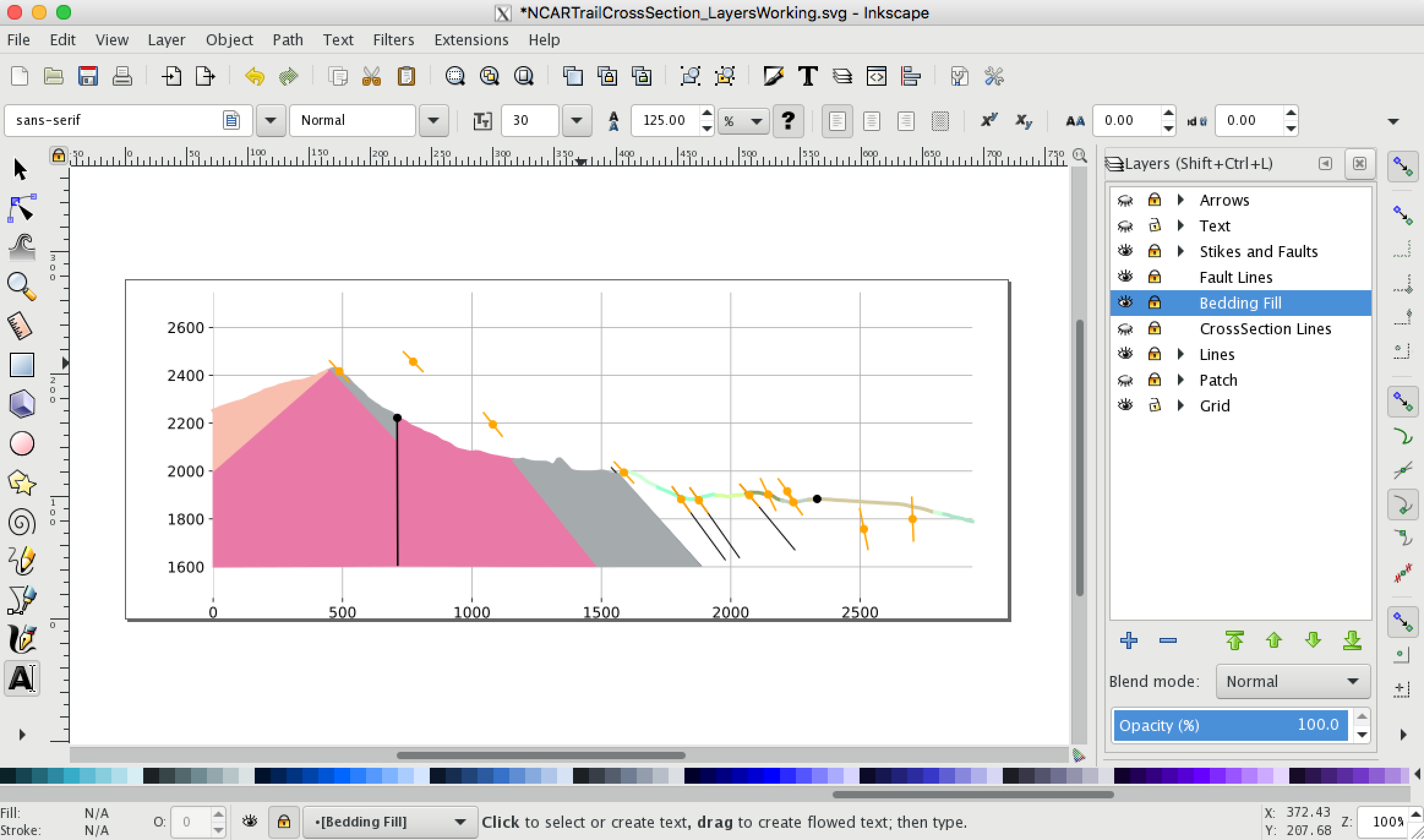Choose the Calligraphy pen tool

pos(21,639)
